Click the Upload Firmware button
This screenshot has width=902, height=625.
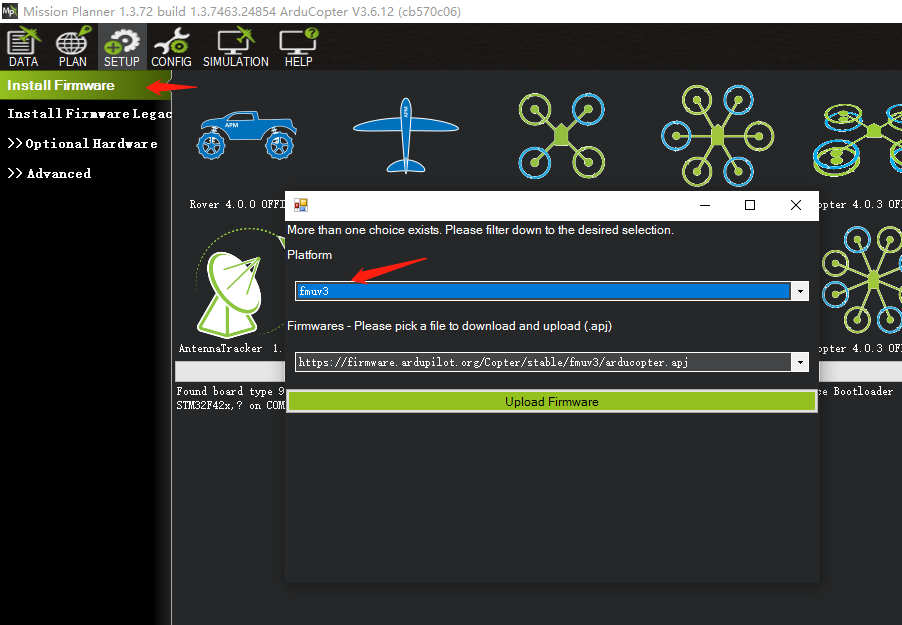pyautogui.click(x=552, y=402)
